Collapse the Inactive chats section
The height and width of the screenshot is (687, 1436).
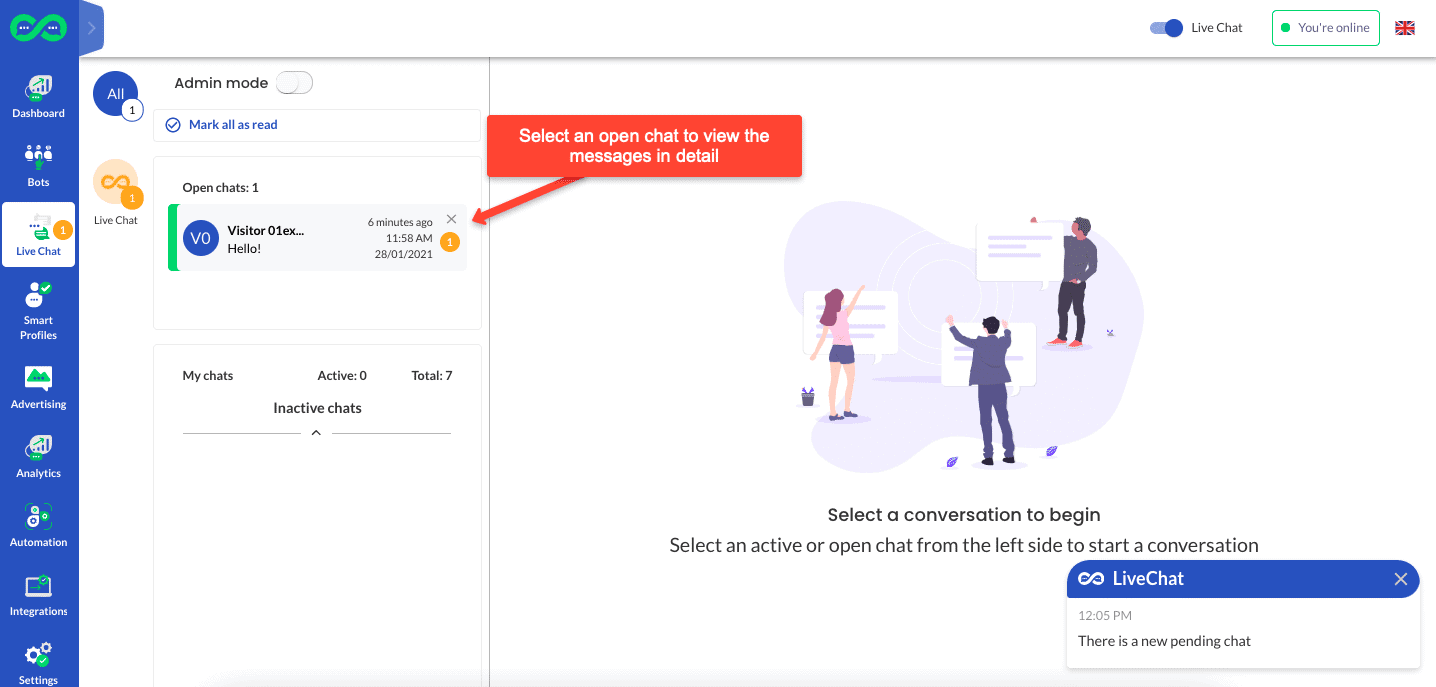(317, 433)
